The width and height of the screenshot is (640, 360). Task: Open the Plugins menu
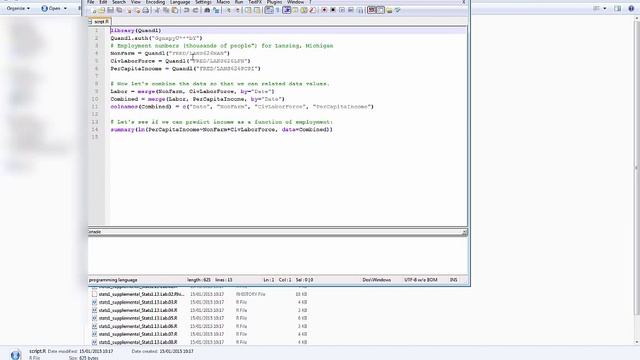pos(274,2)
